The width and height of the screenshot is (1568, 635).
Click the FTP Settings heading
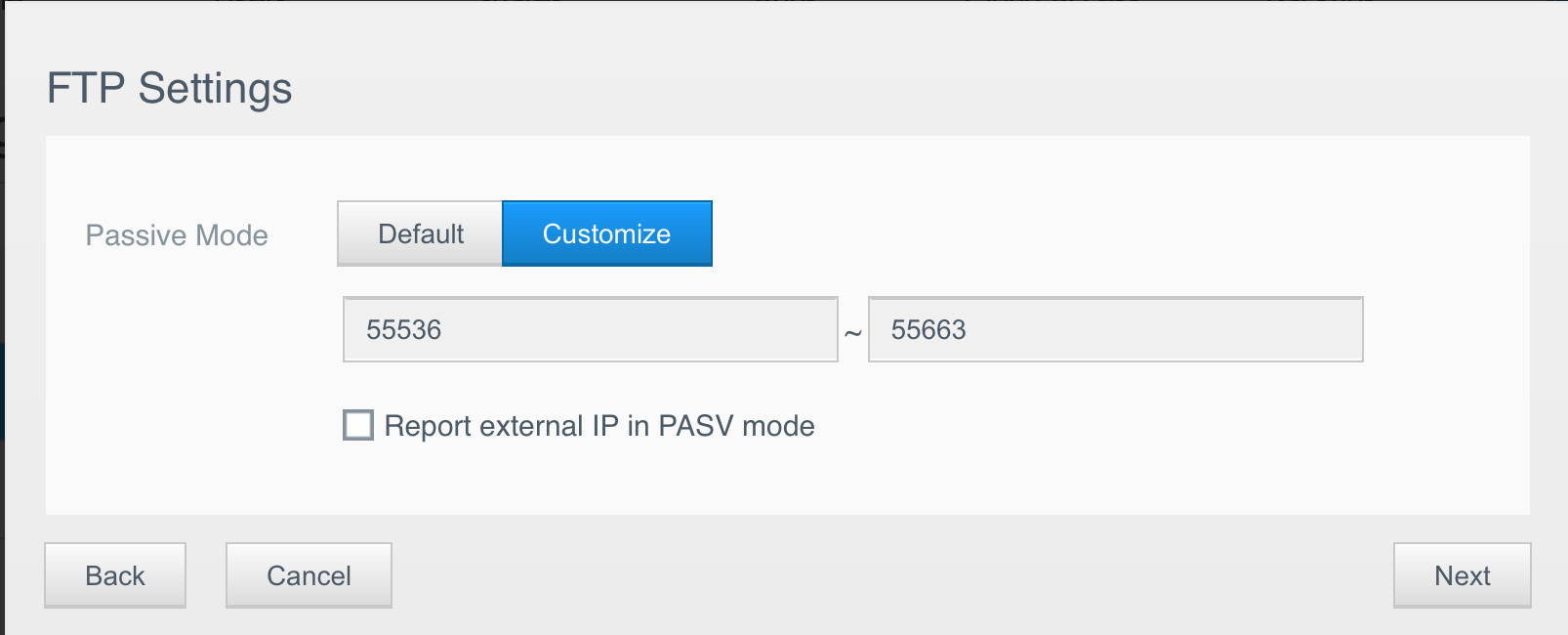[170, 88]
